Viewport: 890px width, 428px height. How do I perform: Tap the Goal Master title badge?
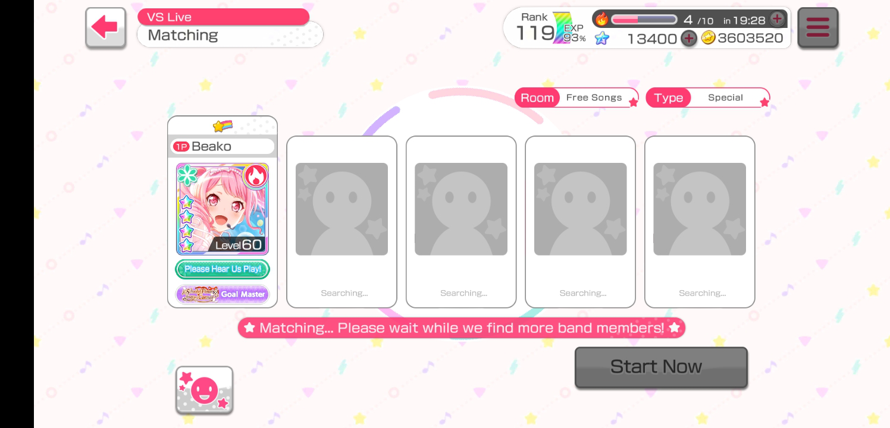tap(222, 294)
